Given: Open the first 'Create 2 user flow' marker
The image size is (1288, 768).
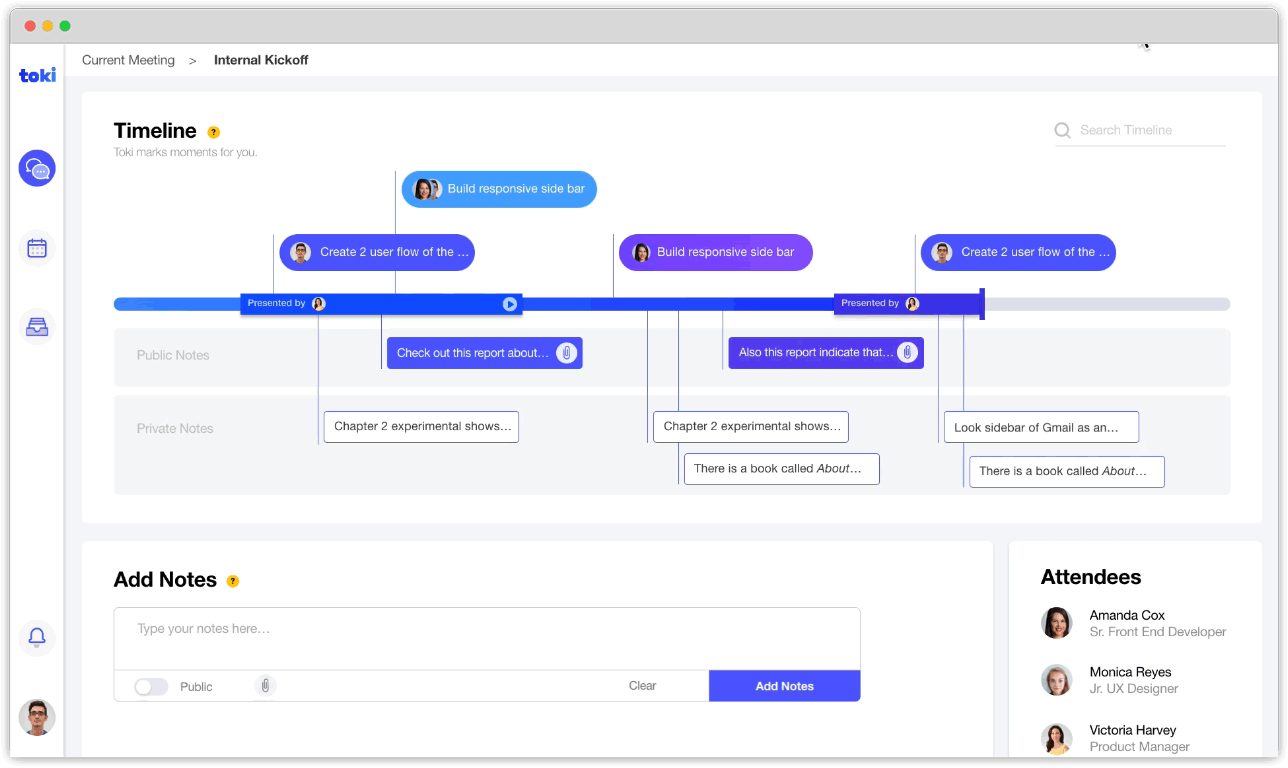Looking at the screenshot, I should click(377, 252).
